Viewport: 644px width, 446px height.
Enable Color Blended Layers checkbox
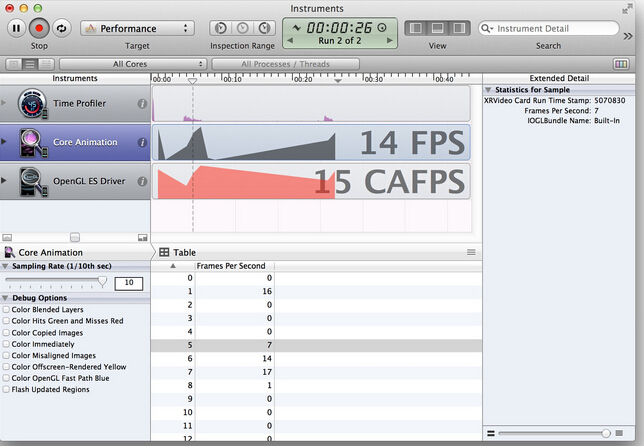[x=6, y=310]
